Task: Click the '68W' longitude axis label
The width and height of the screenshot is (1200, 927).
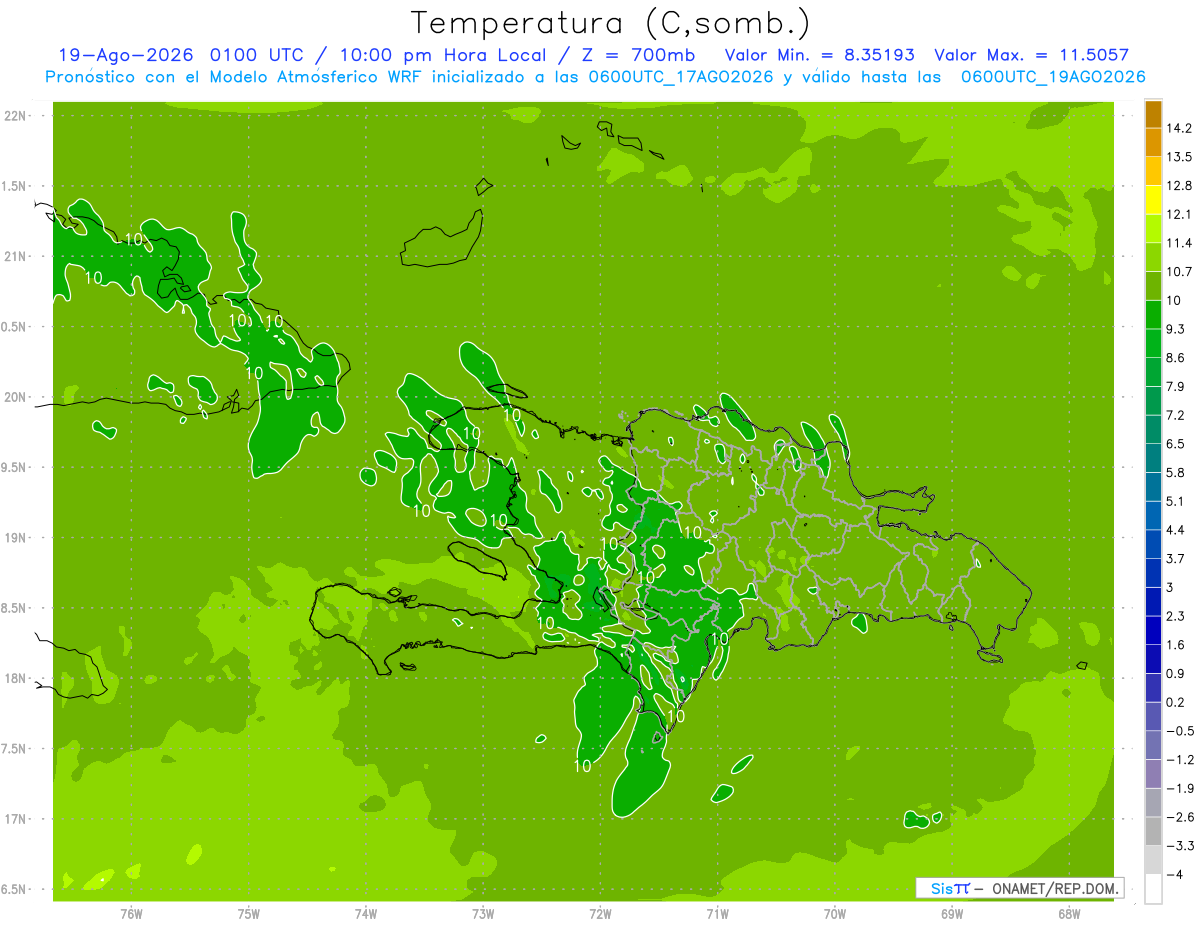Action: tap(1069, 915)
